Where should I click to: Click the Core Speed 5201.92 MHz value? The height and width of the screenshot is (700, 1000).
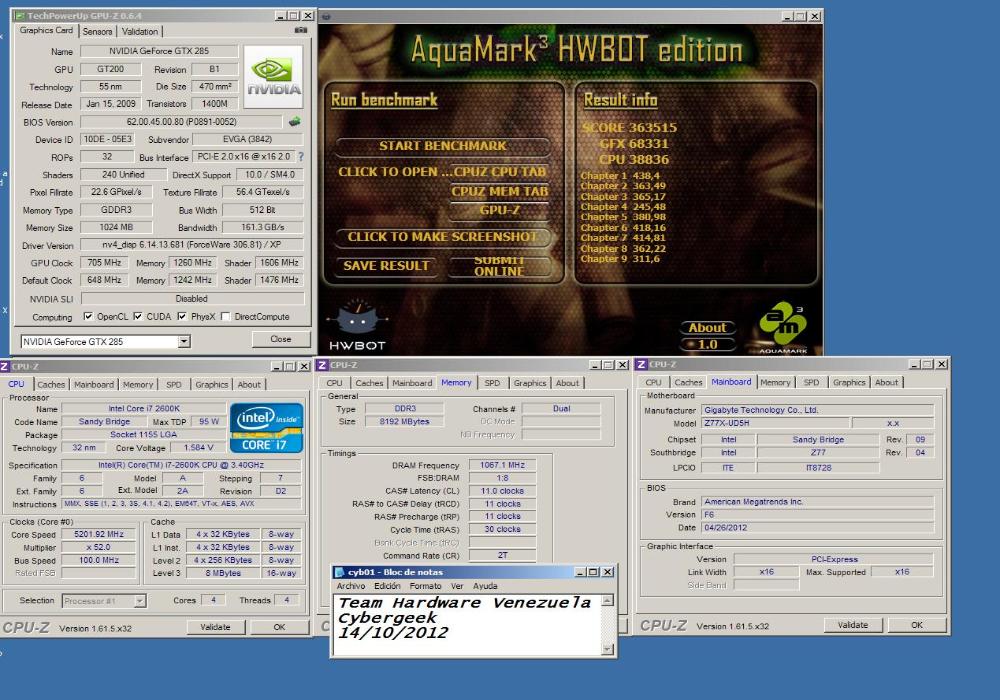(x=99, y=534)
